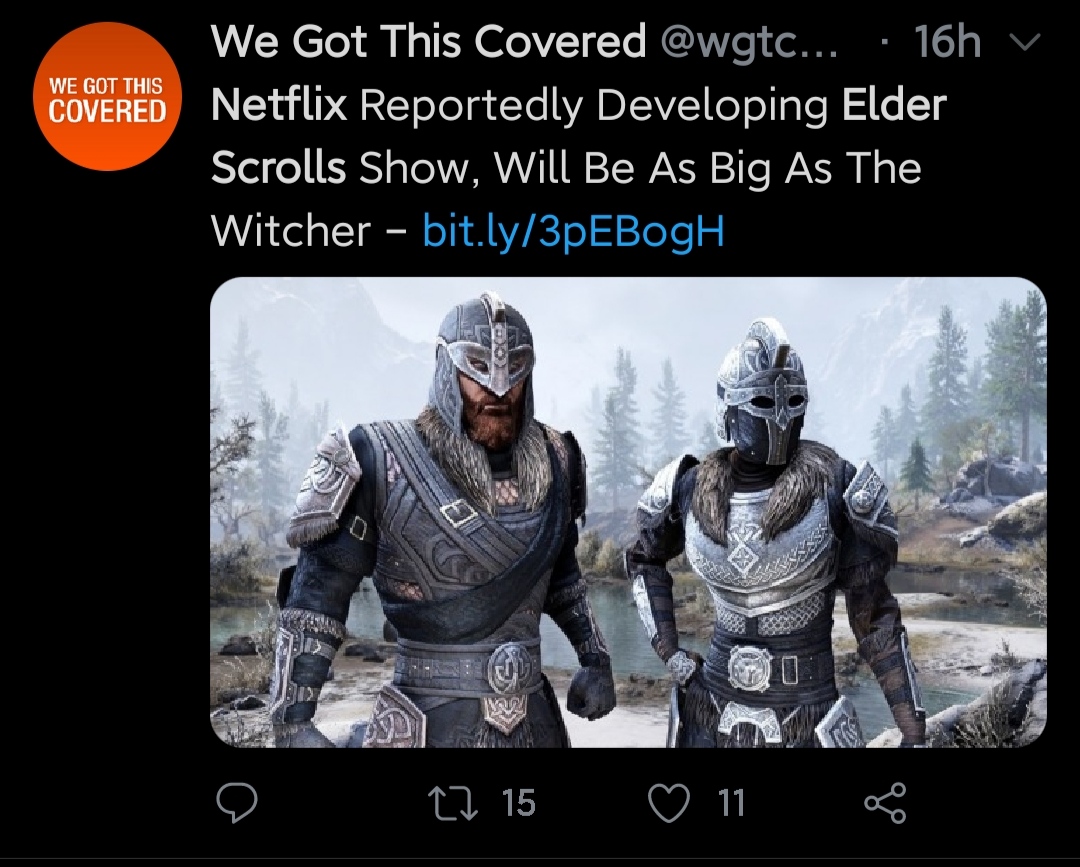Open the @wgtc... handle
Viewport: 1080px width, 867px height.
pyautogui.click(x=749, y=44)
